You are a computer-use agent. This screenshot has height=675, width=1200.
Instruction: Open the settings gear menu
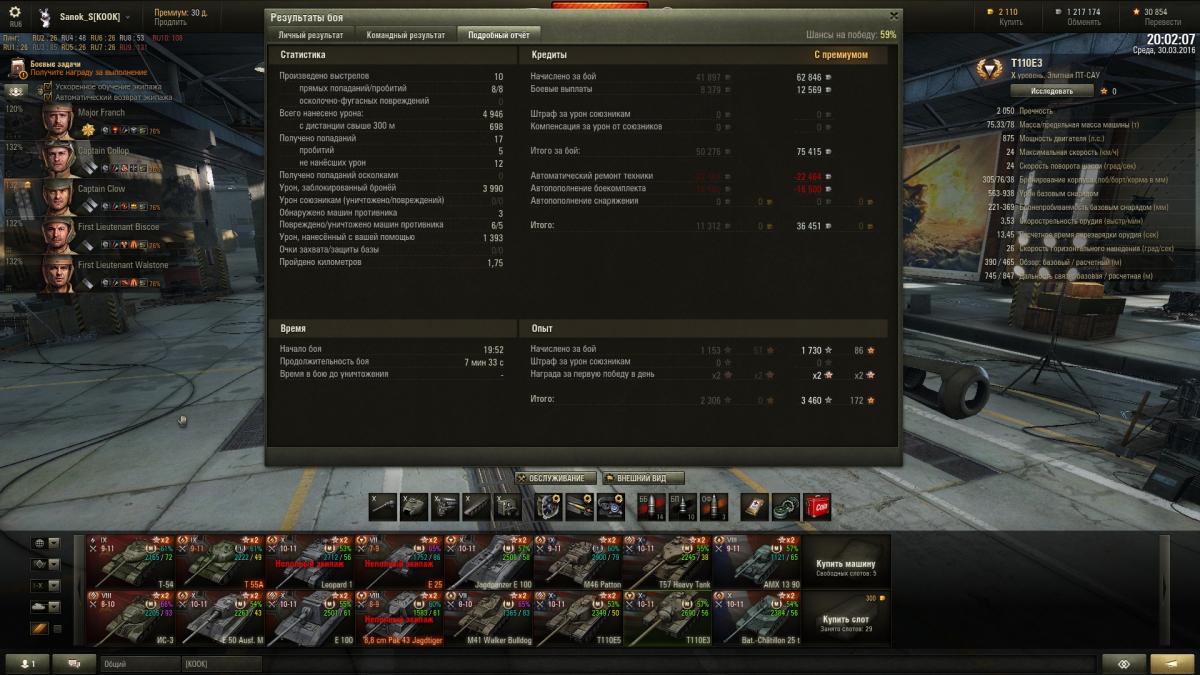pyautogui.click(x=15, y=12)
